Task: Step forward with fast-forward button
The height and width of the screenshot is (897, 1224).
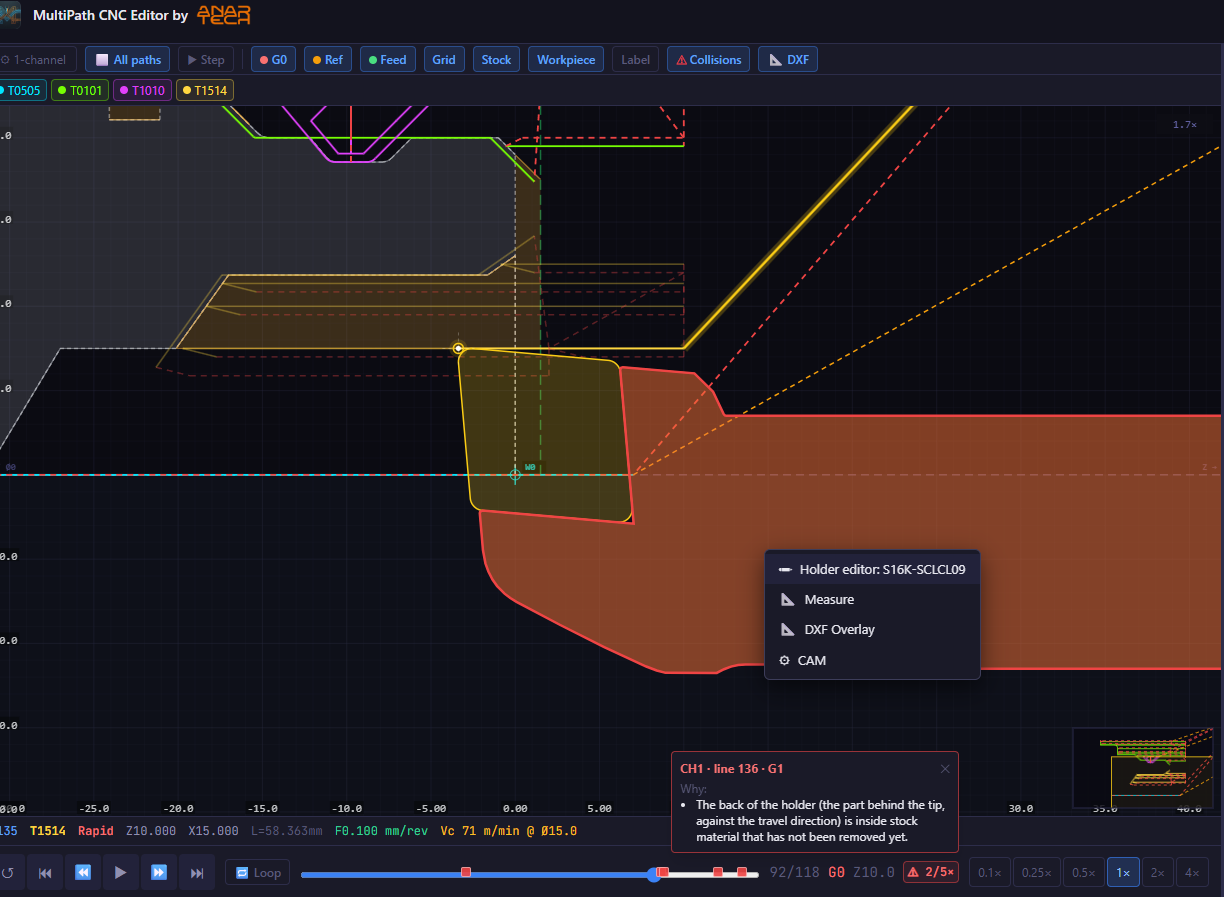Action: coord(158,873)
